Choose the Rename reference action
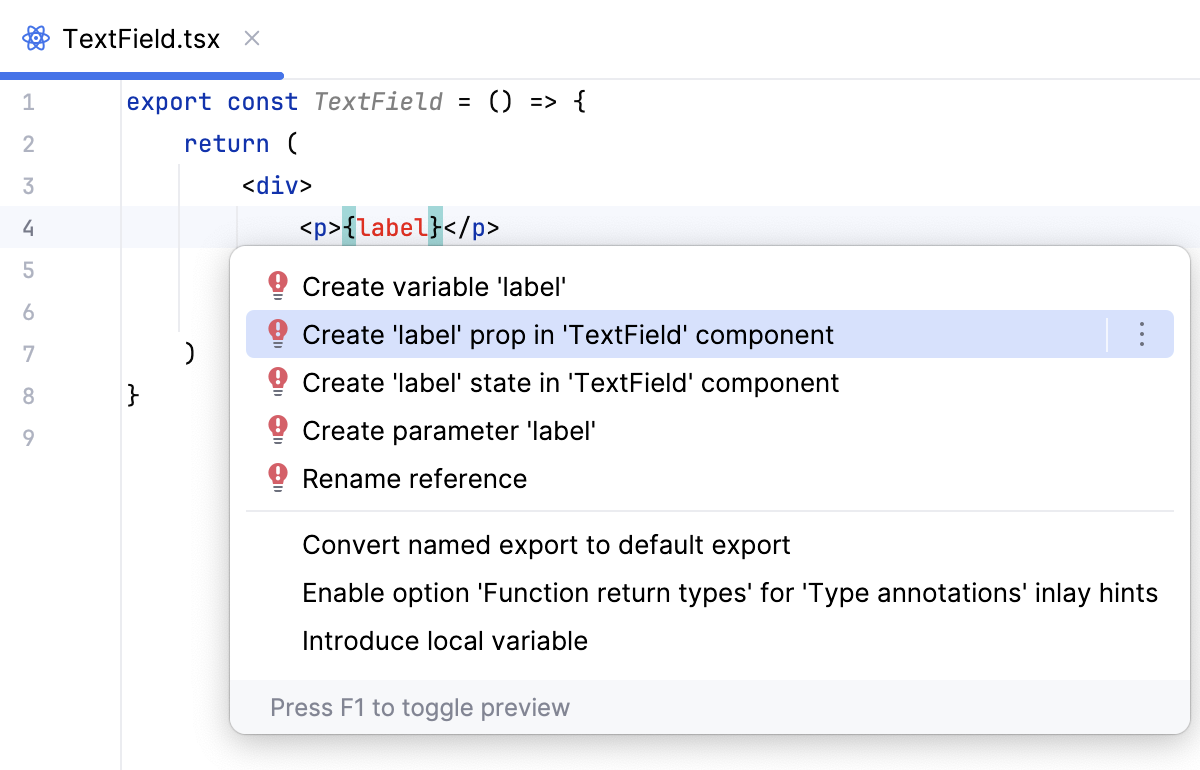Viewport: 1200px width, 770px height. pos(414,479)
